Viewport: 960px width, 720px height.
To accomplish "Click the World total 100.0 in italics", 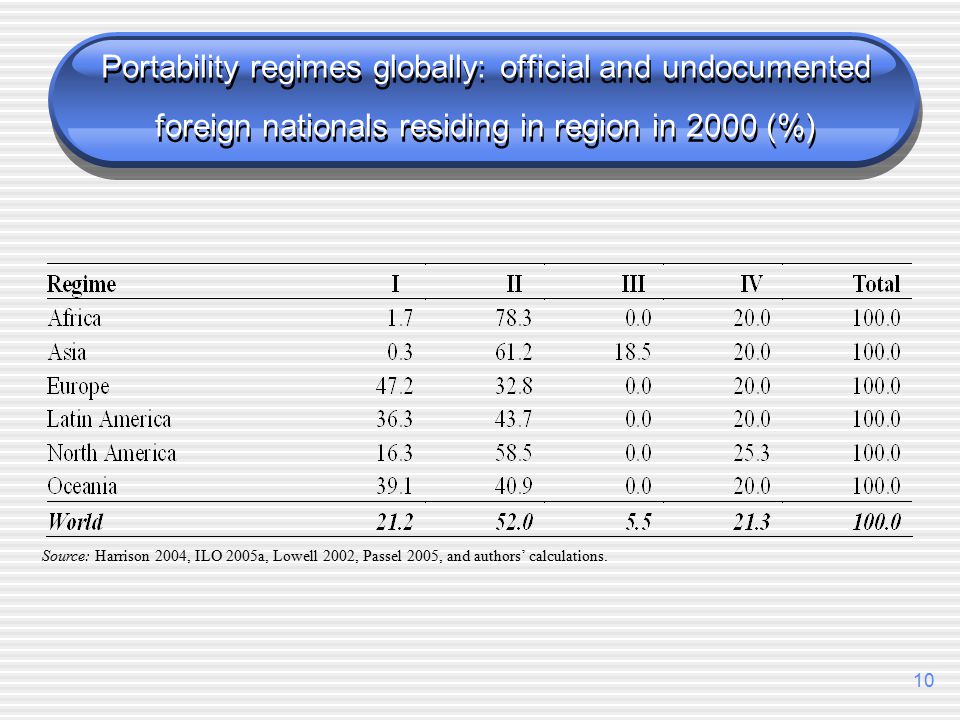I will tap(876, 522).
